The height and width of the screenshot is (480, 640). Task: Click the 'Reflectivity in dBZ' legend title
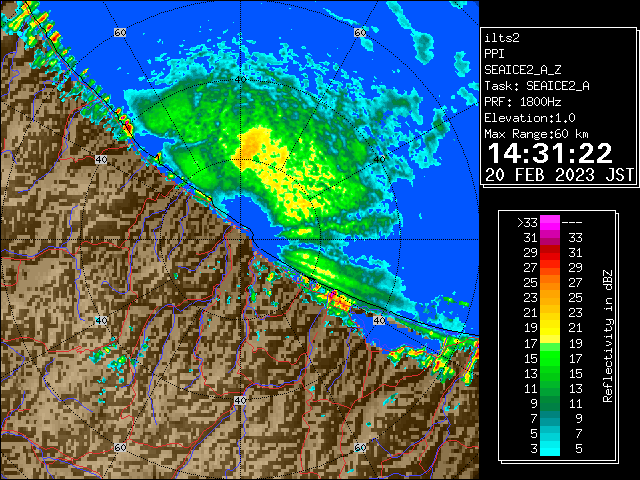click(x=608, y=336)
